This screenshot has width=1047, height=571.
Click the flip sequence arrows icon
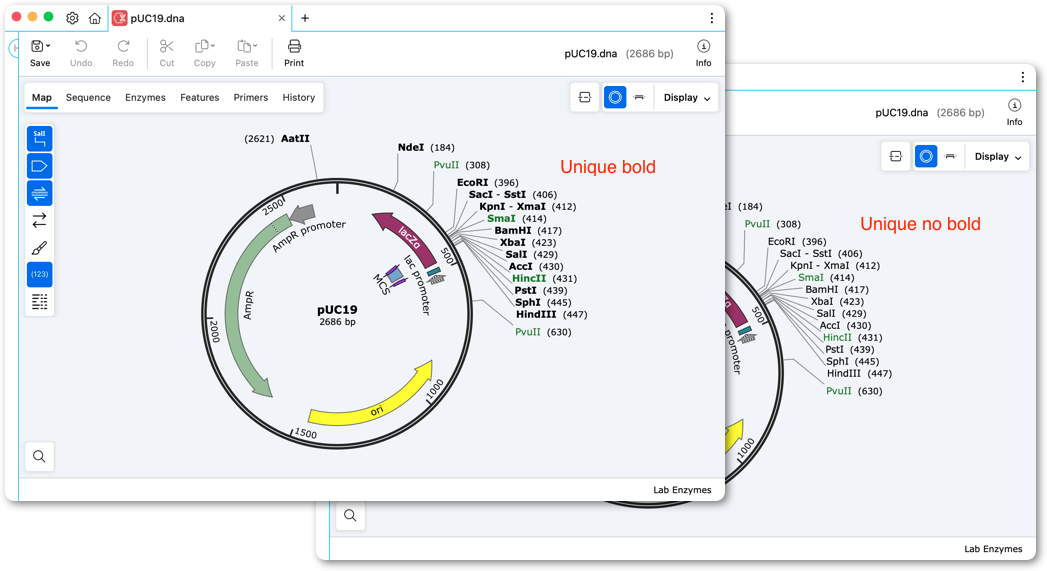(39, 220)
